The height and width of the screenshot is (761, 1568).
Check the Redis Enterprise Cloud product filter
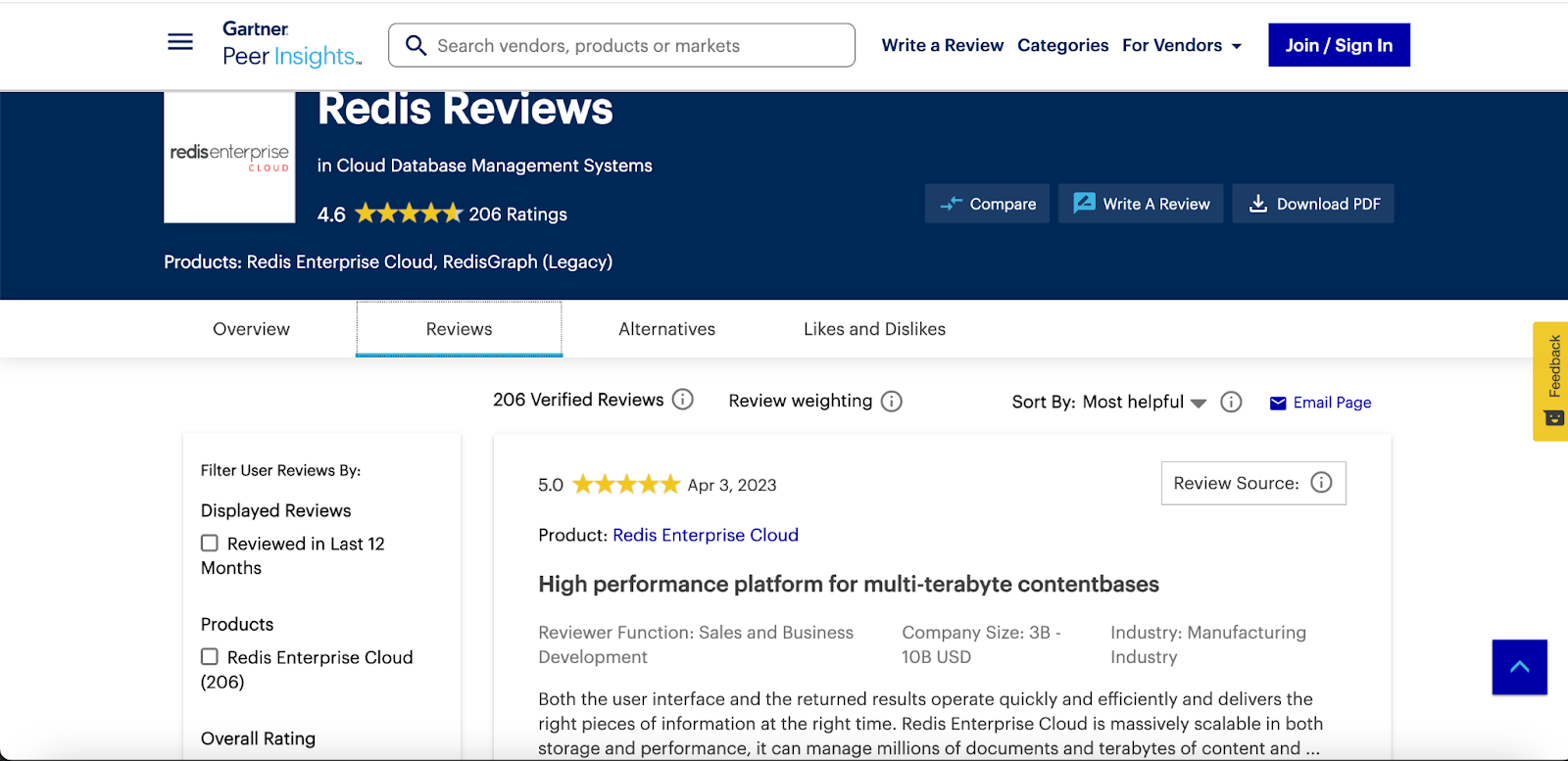210,657
